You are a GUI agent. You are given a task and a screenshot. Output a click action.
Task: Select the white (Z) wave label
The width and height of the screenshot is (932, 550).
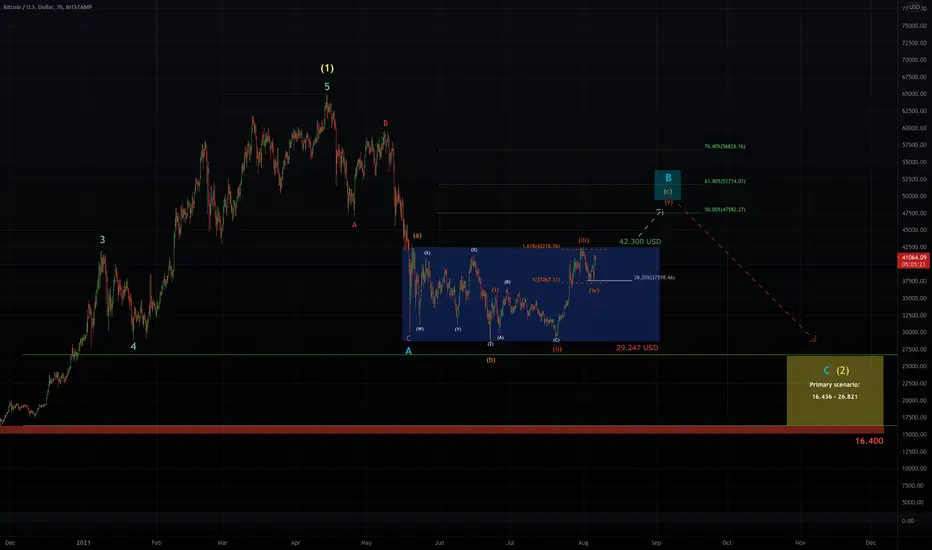(490, 344)
